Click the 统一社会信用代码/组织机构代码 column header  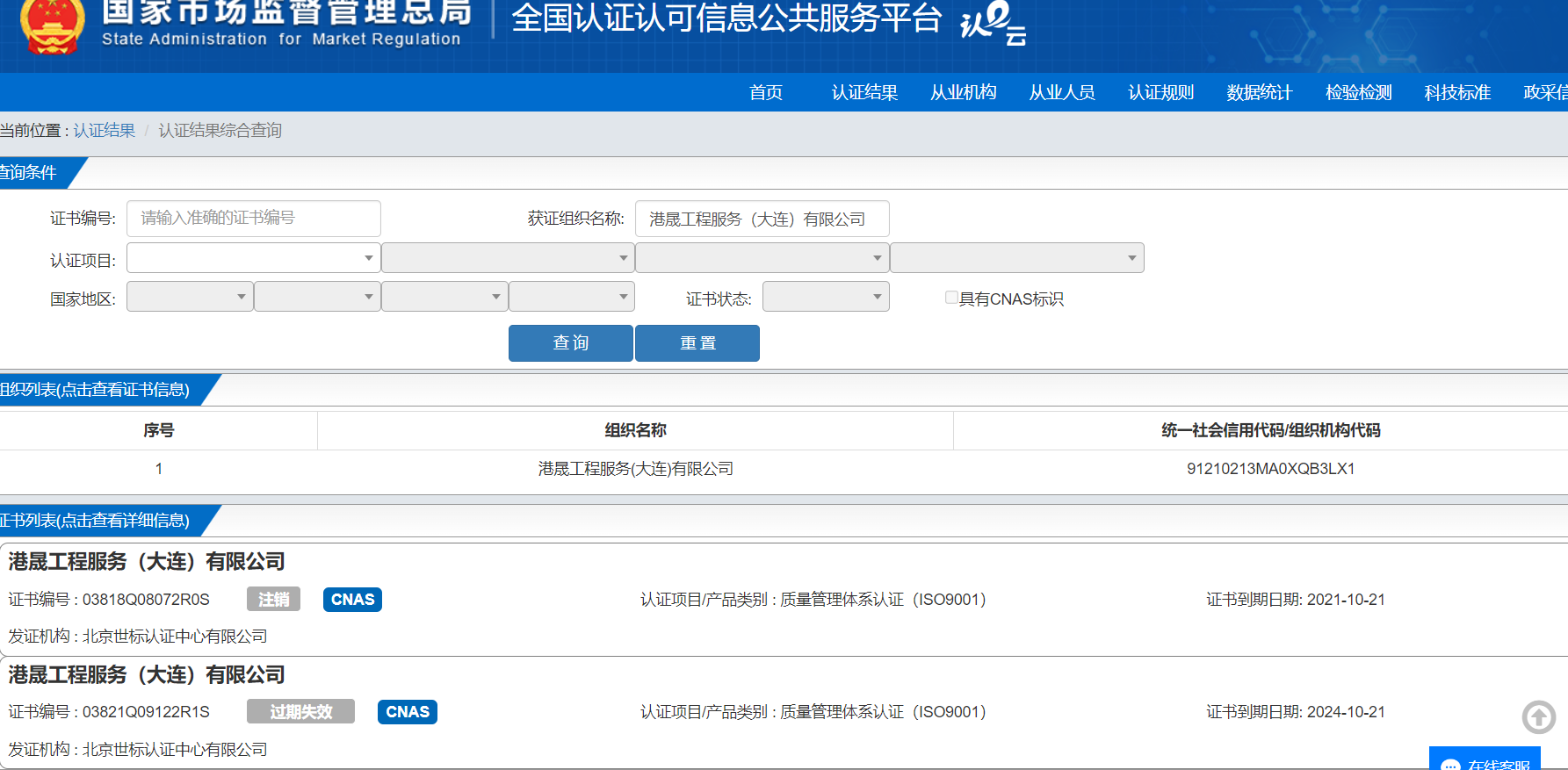pyautogui.click(x=1270, y=430)
